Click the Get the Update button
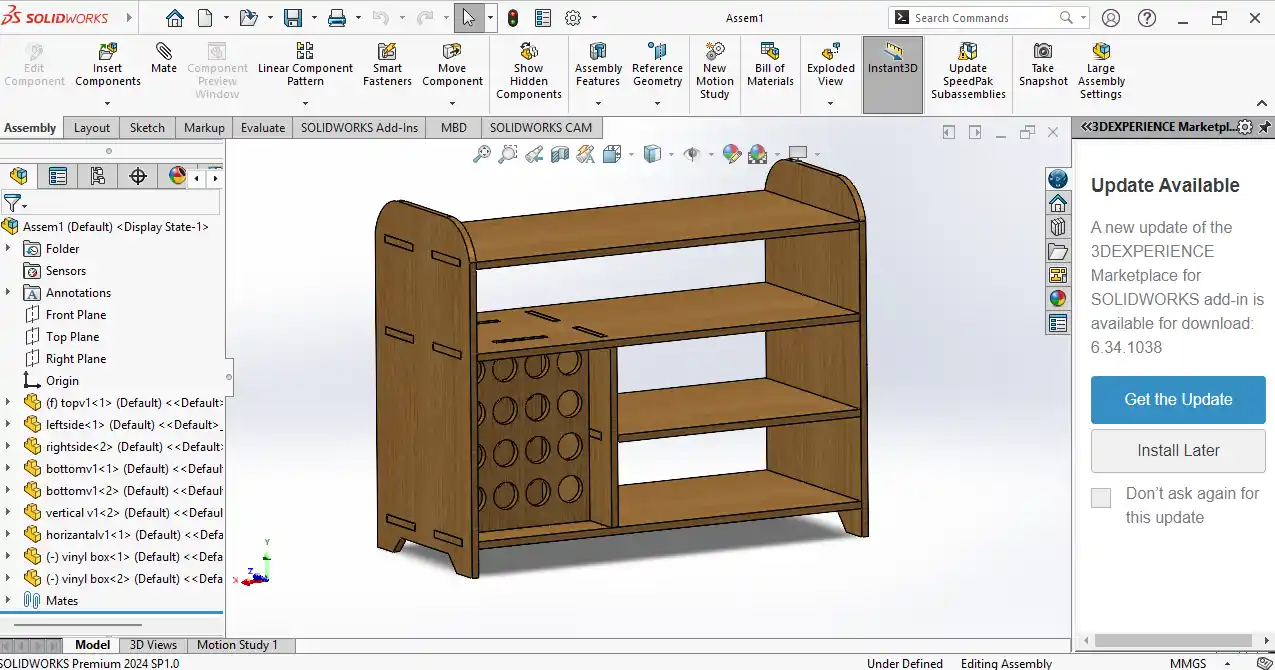The height and width of the screenshot is (670, 1275). [1178, 400]
